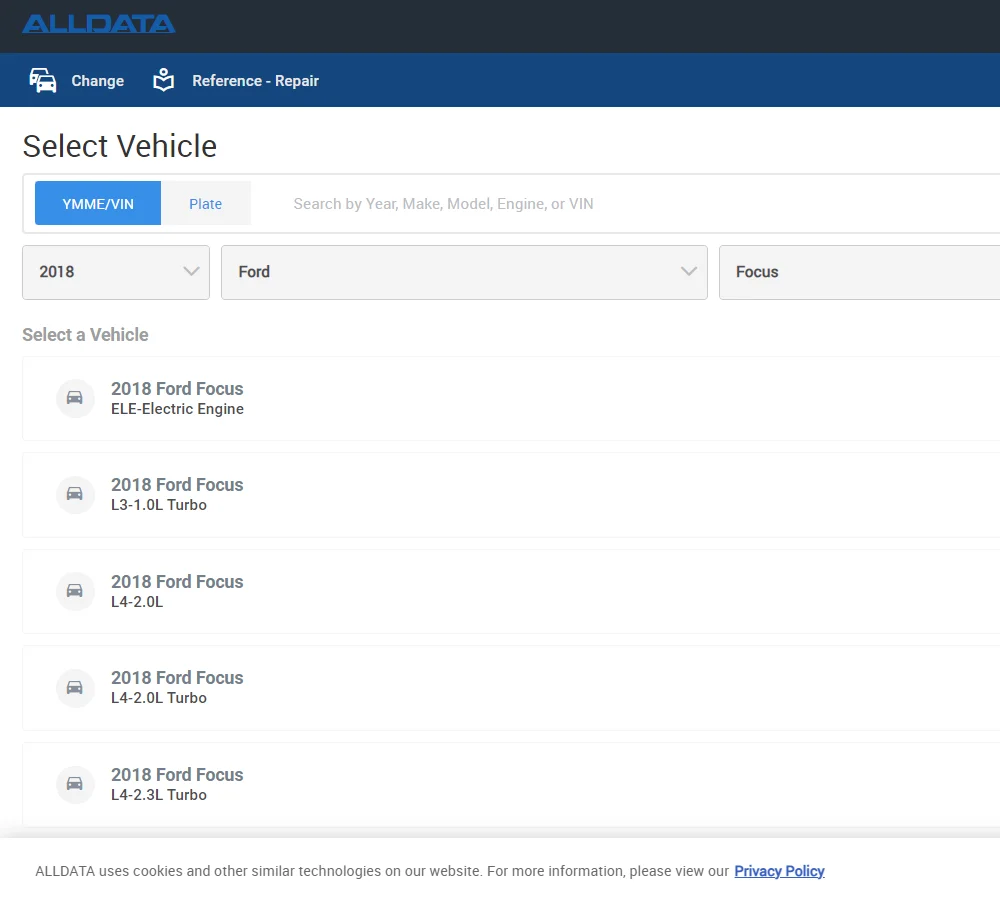Image resolution: width=1000 pixels, height=900 pixels.
Task: Select 2018 Ford Focus ELE-Electric Engine
Action: click(177, 398)
